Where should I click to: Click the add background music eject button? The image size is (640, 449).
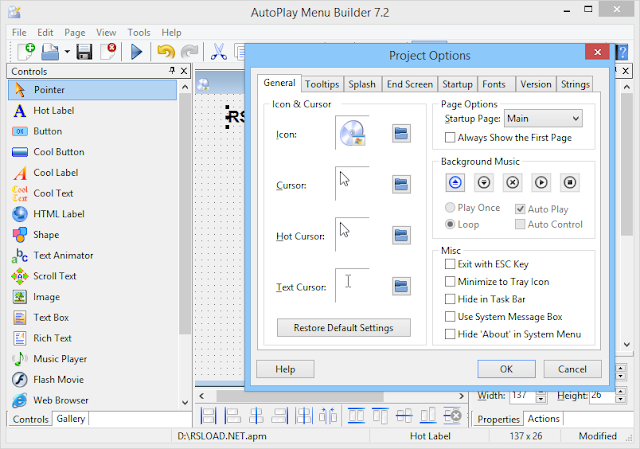(x=455, y=182)
